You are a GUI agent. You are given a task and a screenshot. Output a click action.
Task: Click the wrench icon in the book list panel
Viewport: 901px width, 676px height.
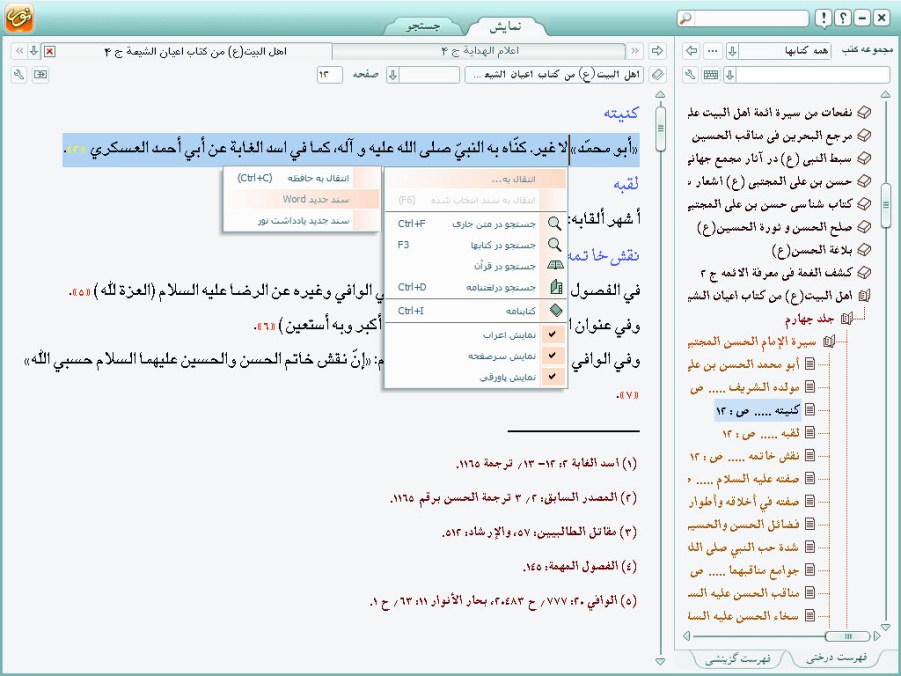coord(691,75)
